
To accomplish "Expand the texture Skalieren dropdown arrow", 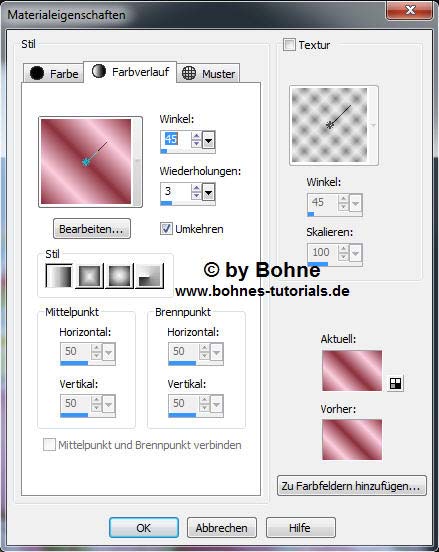I will click(356, 253).
